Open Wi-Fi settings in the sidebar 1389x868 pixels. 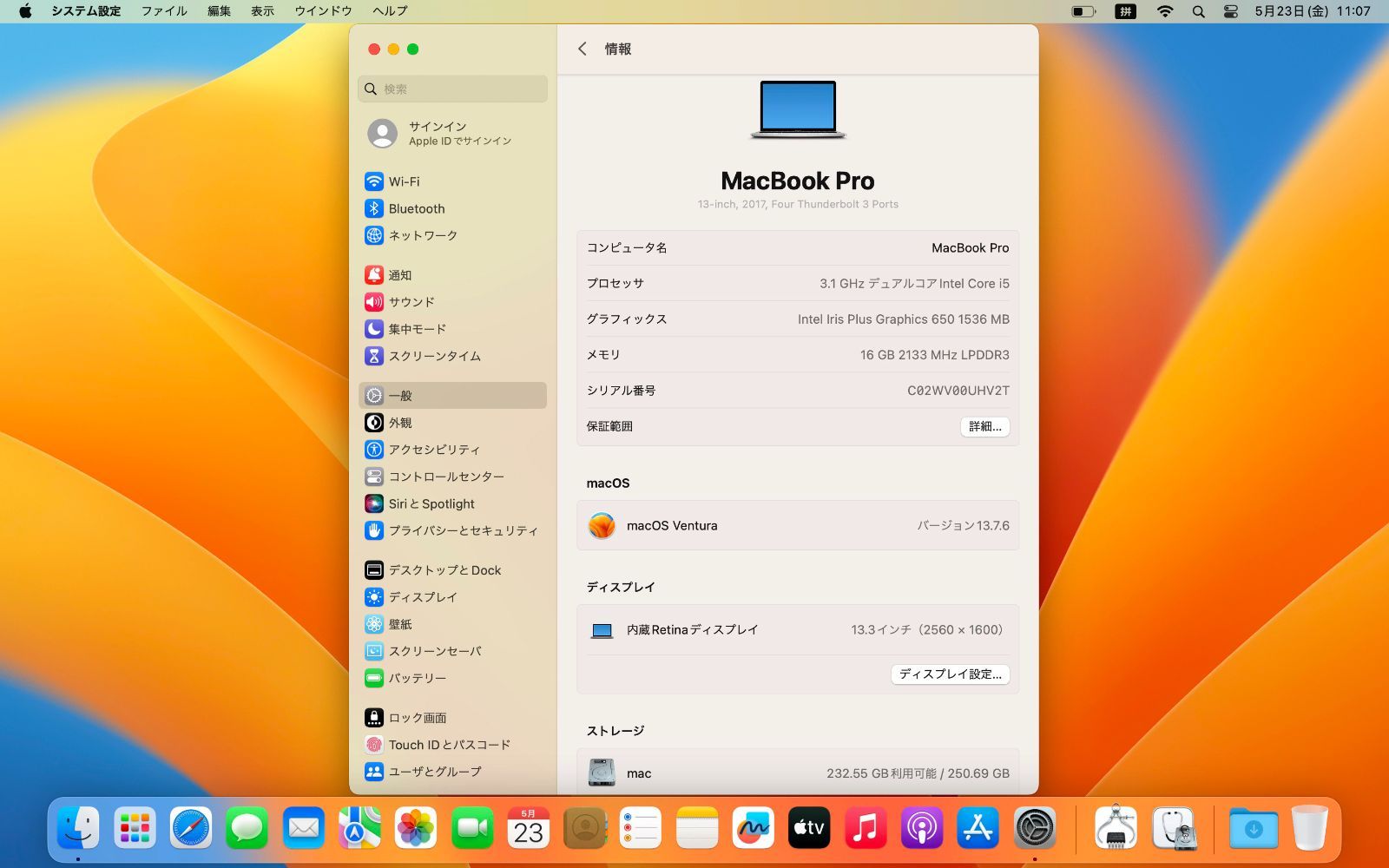tap(452, 181)
